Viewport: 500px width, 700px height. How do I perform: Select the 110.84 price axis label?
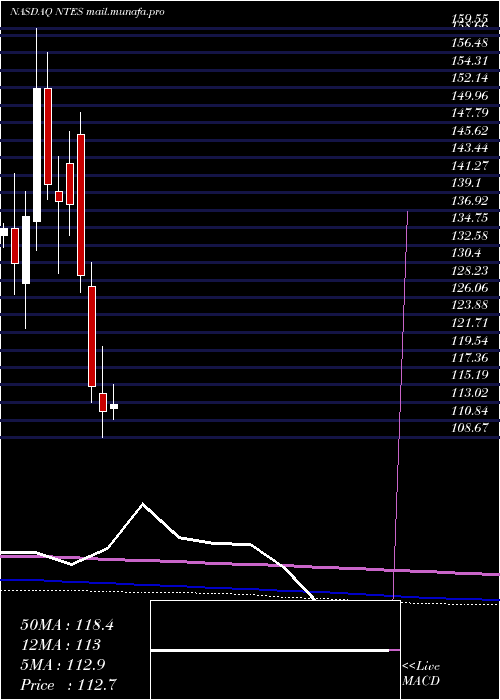[x=470, y=411]
